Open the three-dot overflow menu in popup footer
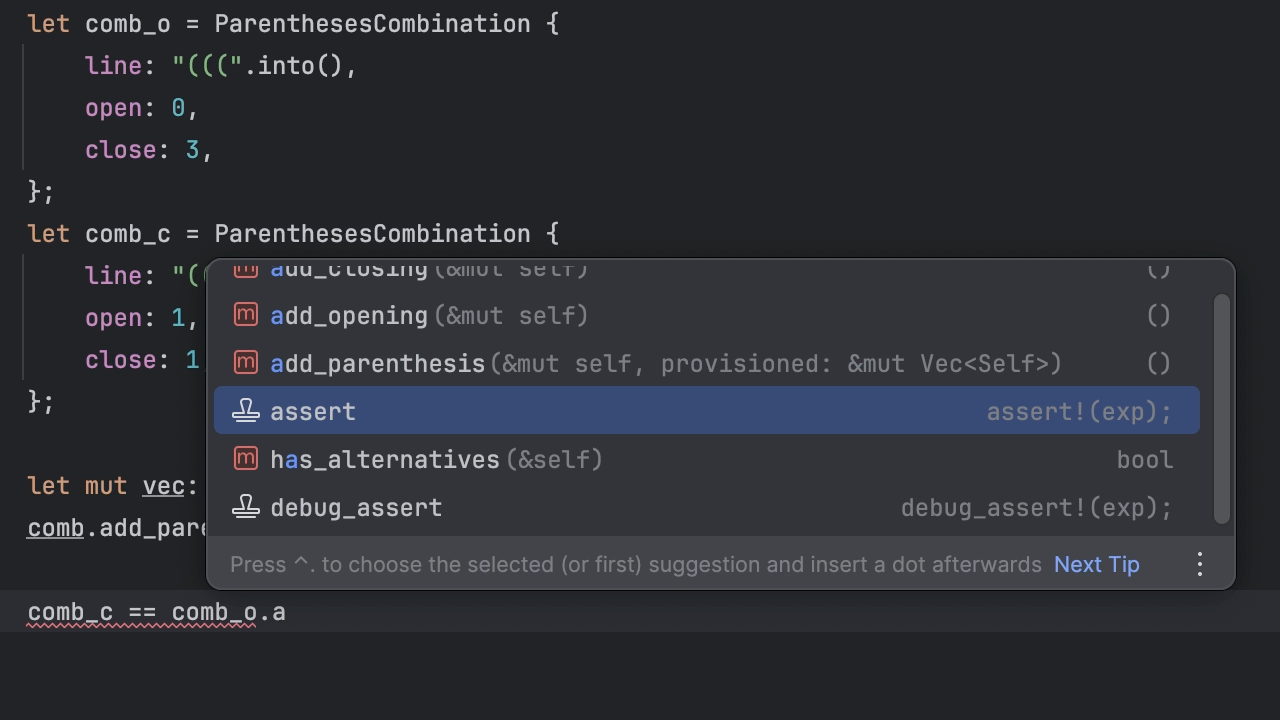Viewport: 1280px width, 720px height. click(x=1199, y=564)
